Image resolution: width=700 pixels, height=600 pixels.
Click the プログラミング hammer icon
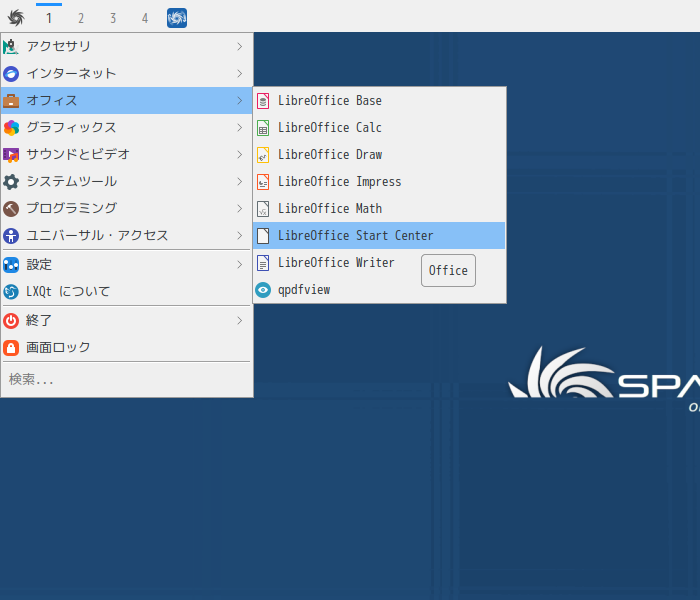(11, 208)
